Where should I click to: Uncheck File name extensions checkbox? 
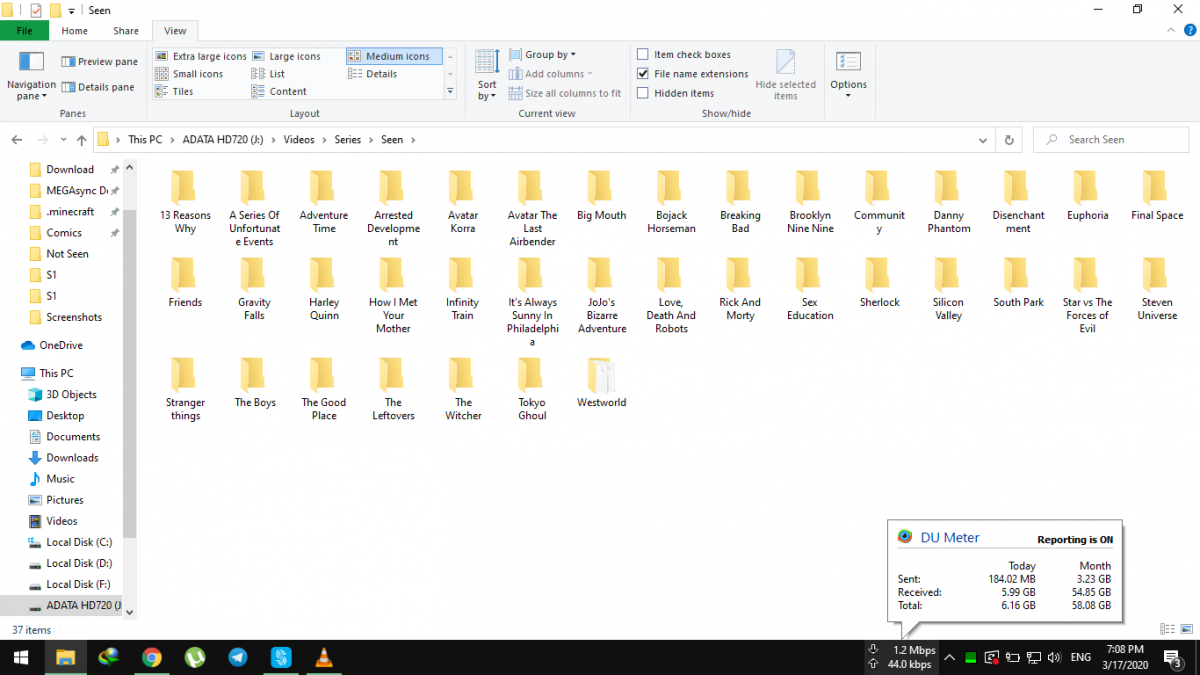point(643,74)
